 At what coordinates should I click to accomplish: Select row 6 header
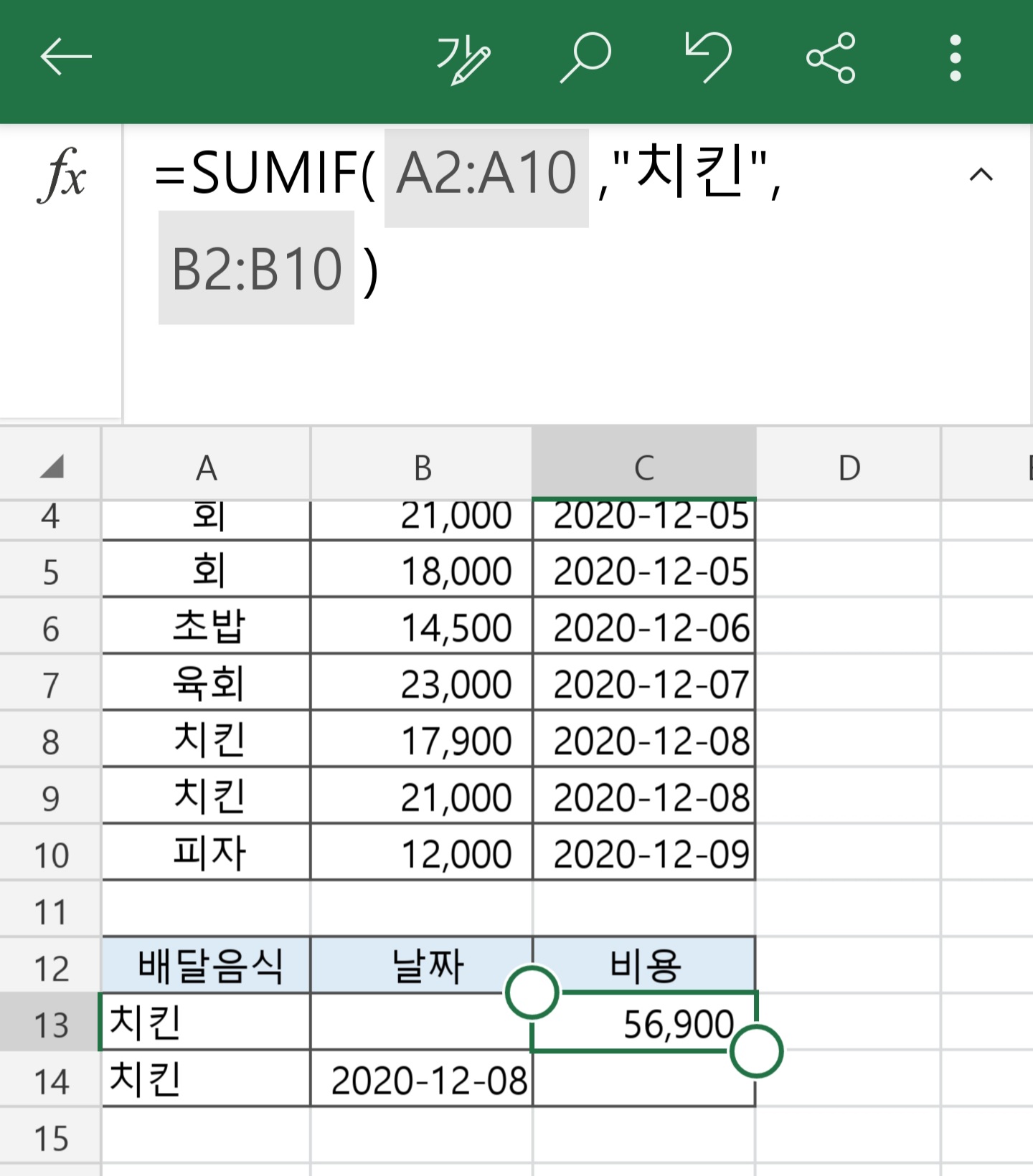tap(50, 627)
